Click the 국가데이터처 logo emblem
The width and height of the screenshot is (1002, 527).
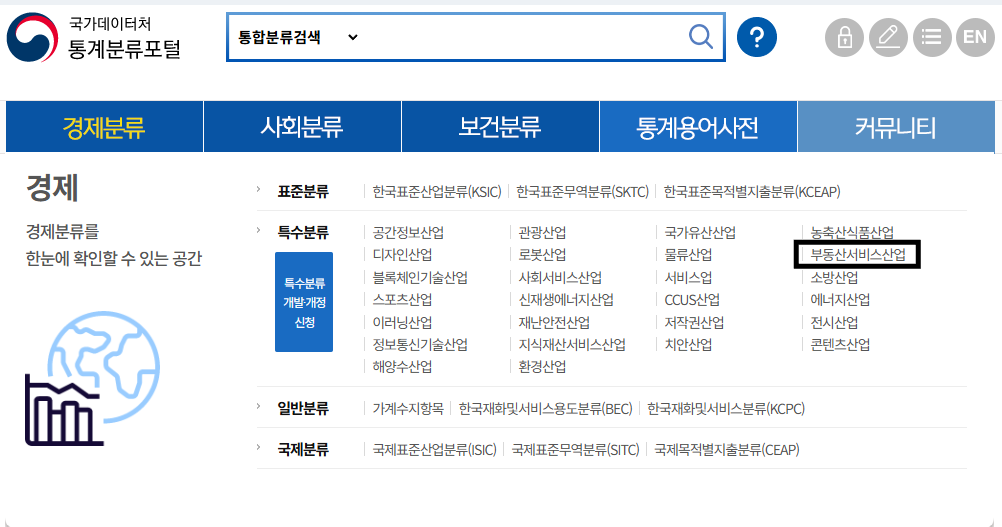[33, 38]
